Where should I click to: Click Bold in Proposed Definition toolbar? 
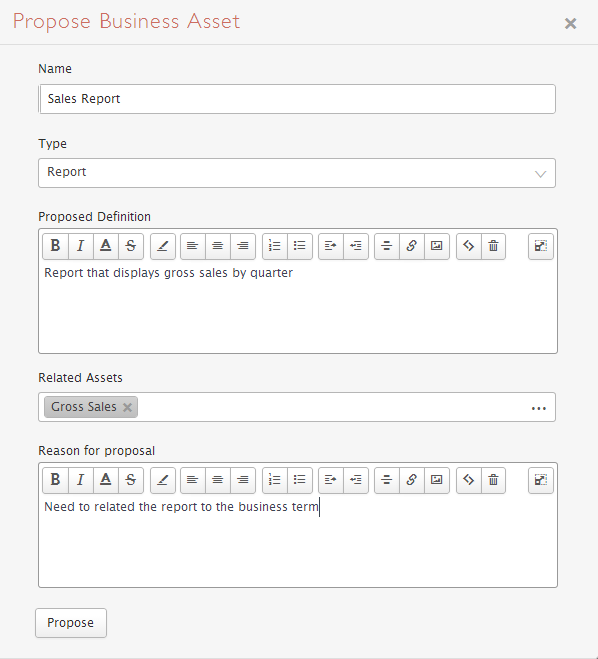[x=55, y=246]
